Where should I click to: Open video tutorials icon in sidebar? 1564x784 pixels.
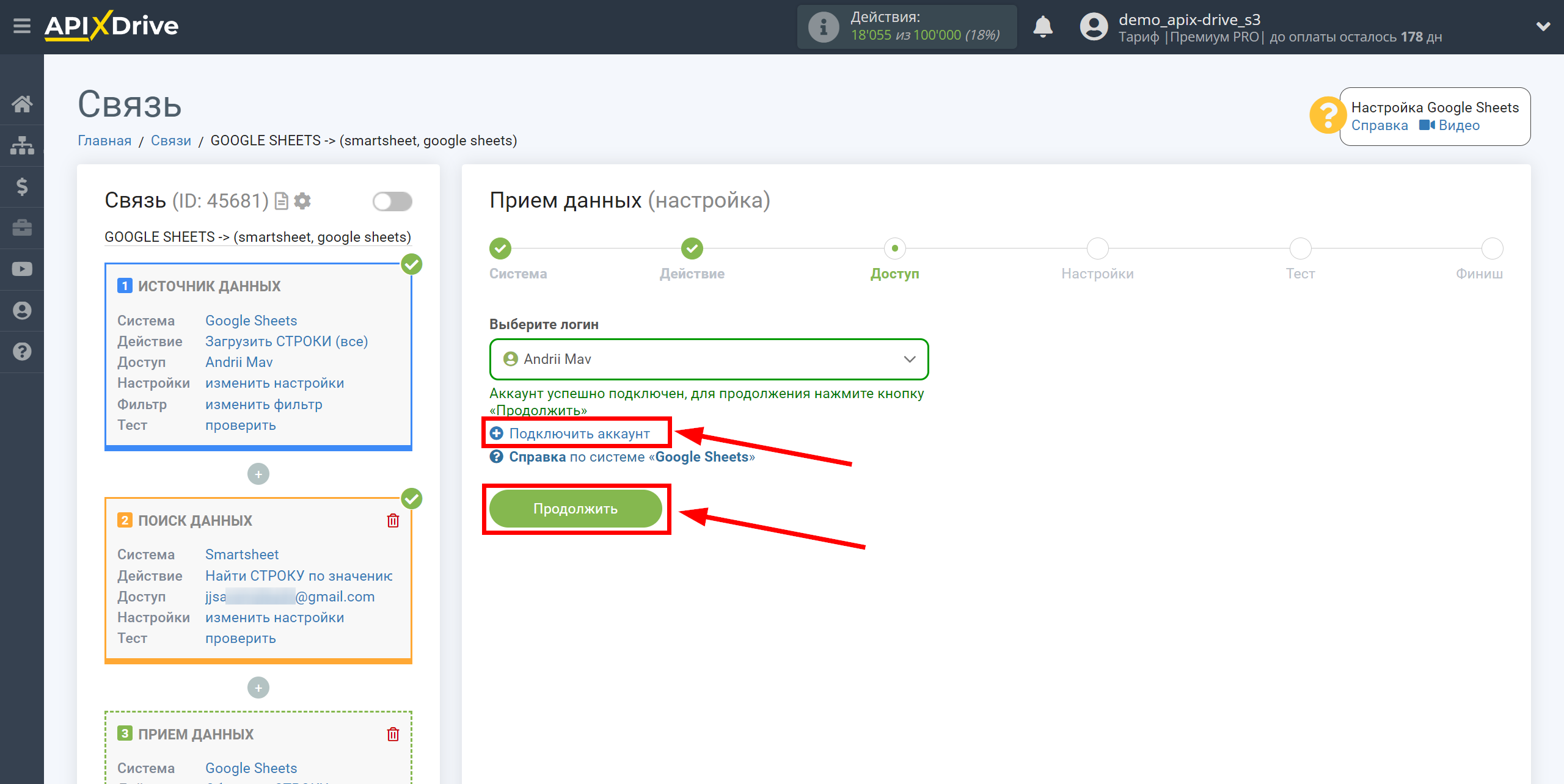coord(22,269)
